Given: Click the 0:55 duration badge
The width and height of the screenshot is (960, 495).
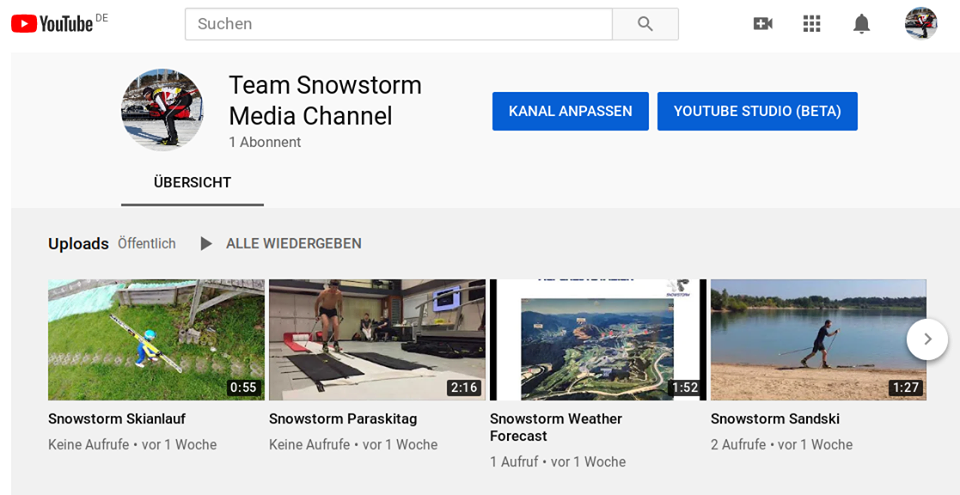Looking at the screenshot, I should pyautogui.click(x=243, y=388).
